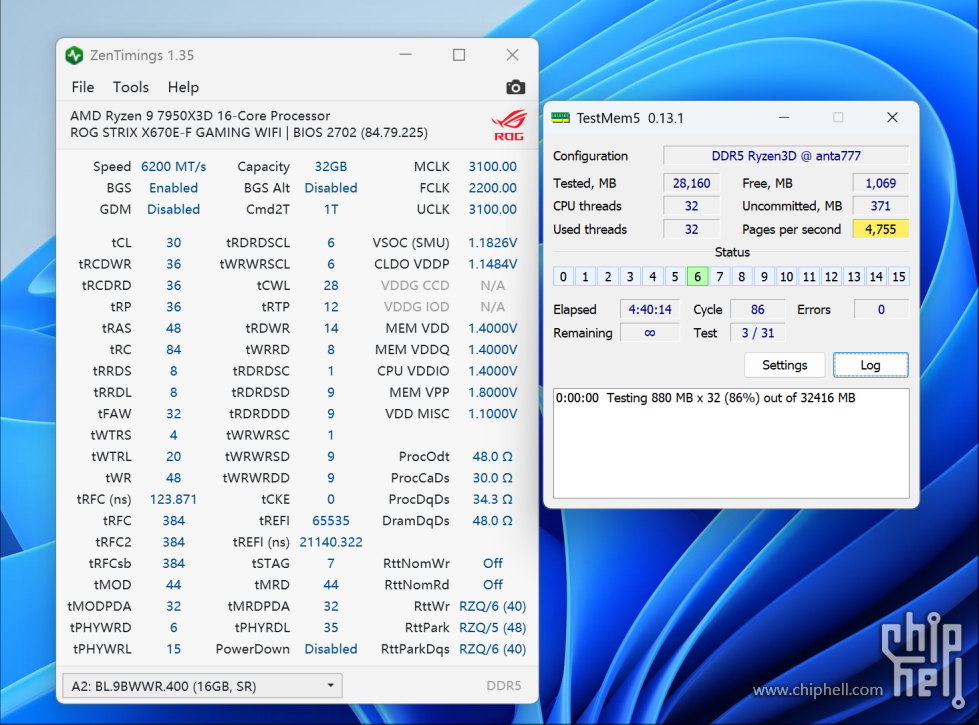The height and width of the screenshot is (725, 979).
Task: Click status thread box 14 in TestMem5
Action: (876, 277)
